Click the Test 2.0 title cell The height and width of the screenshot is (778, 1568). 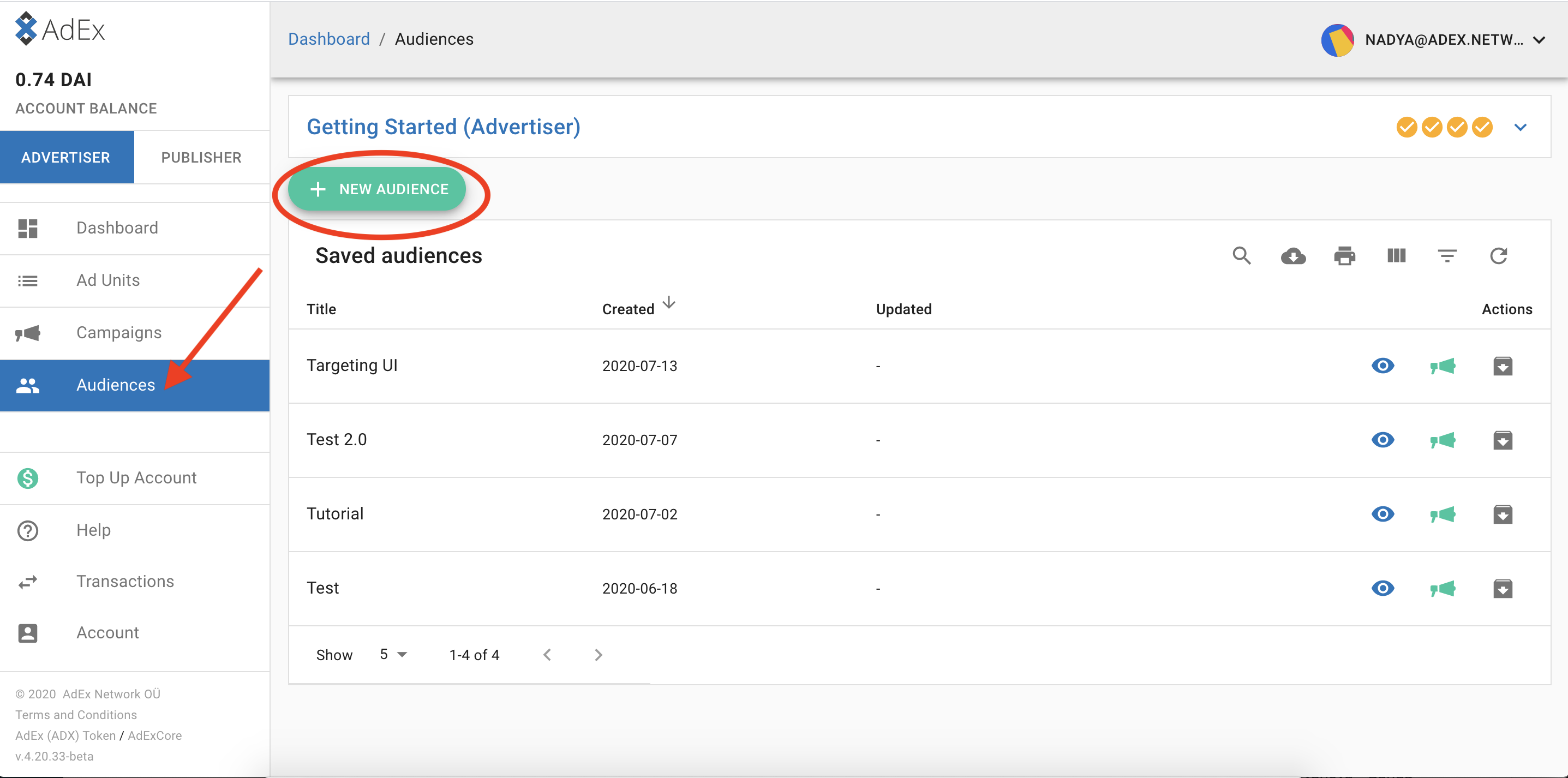point(337,440)
